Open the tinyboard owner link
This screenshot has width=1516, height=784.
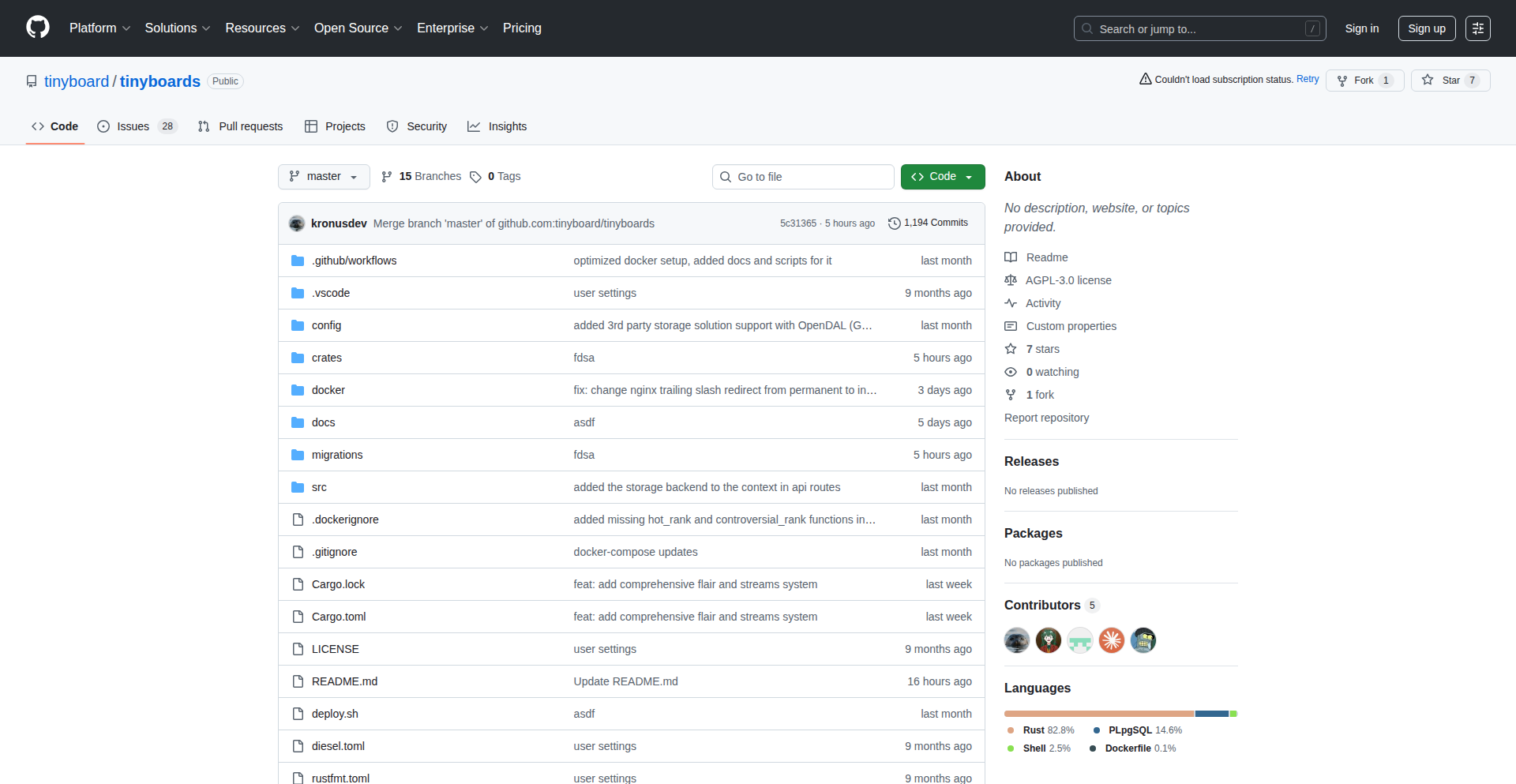pyautogui.click(x=77, y=81)
